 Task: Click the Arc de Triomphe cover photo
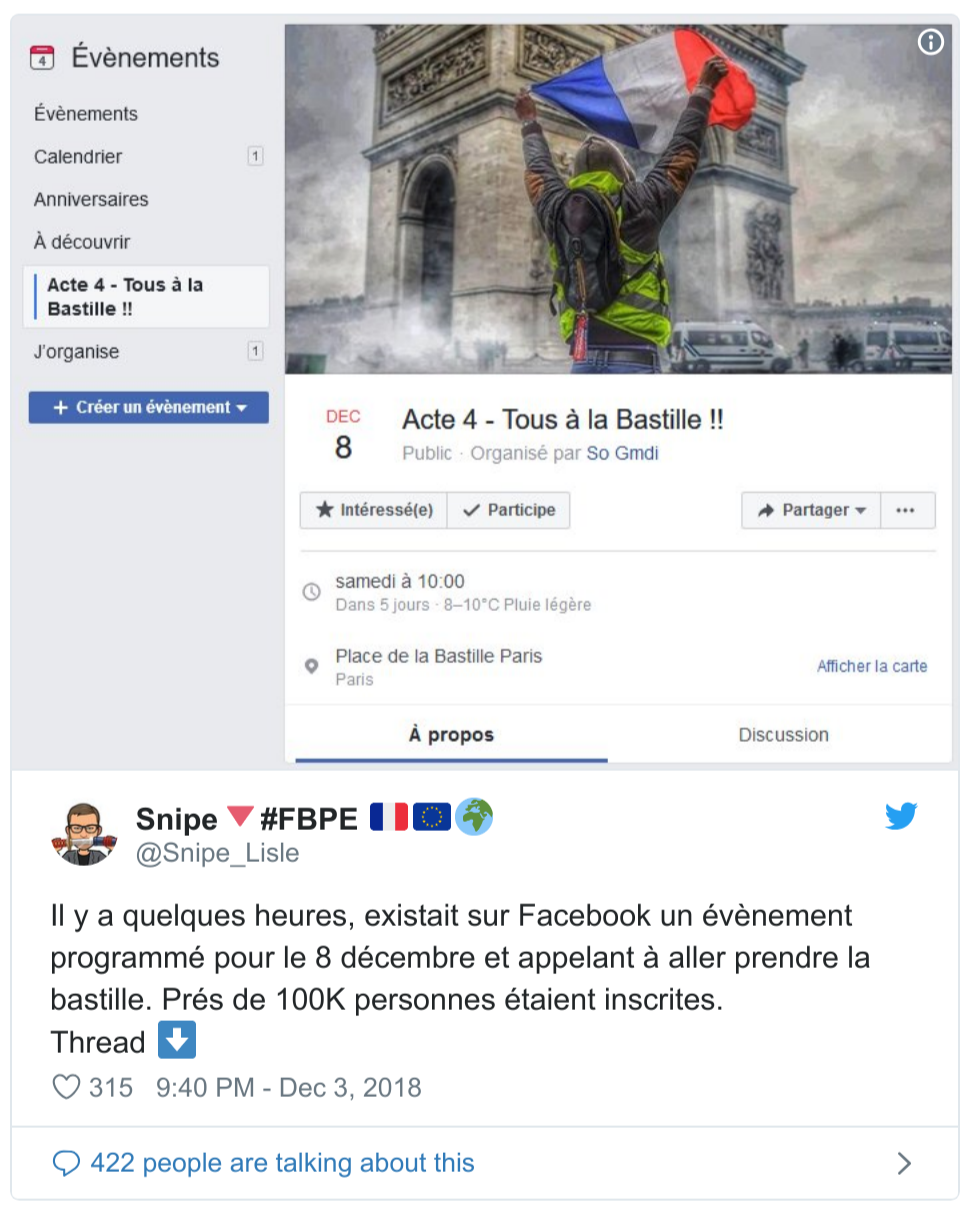pyautogui.click(x=618, y=199)
